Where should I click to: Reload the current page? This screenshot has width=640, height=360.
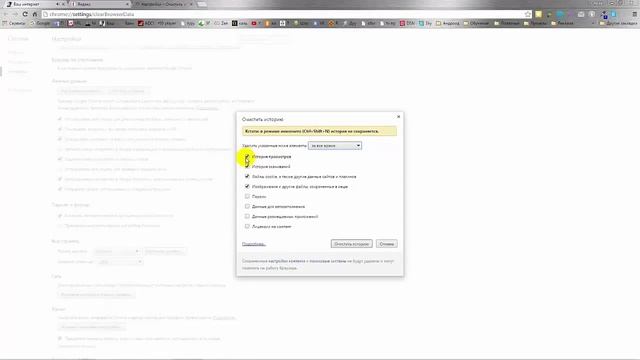pos(25,14)
